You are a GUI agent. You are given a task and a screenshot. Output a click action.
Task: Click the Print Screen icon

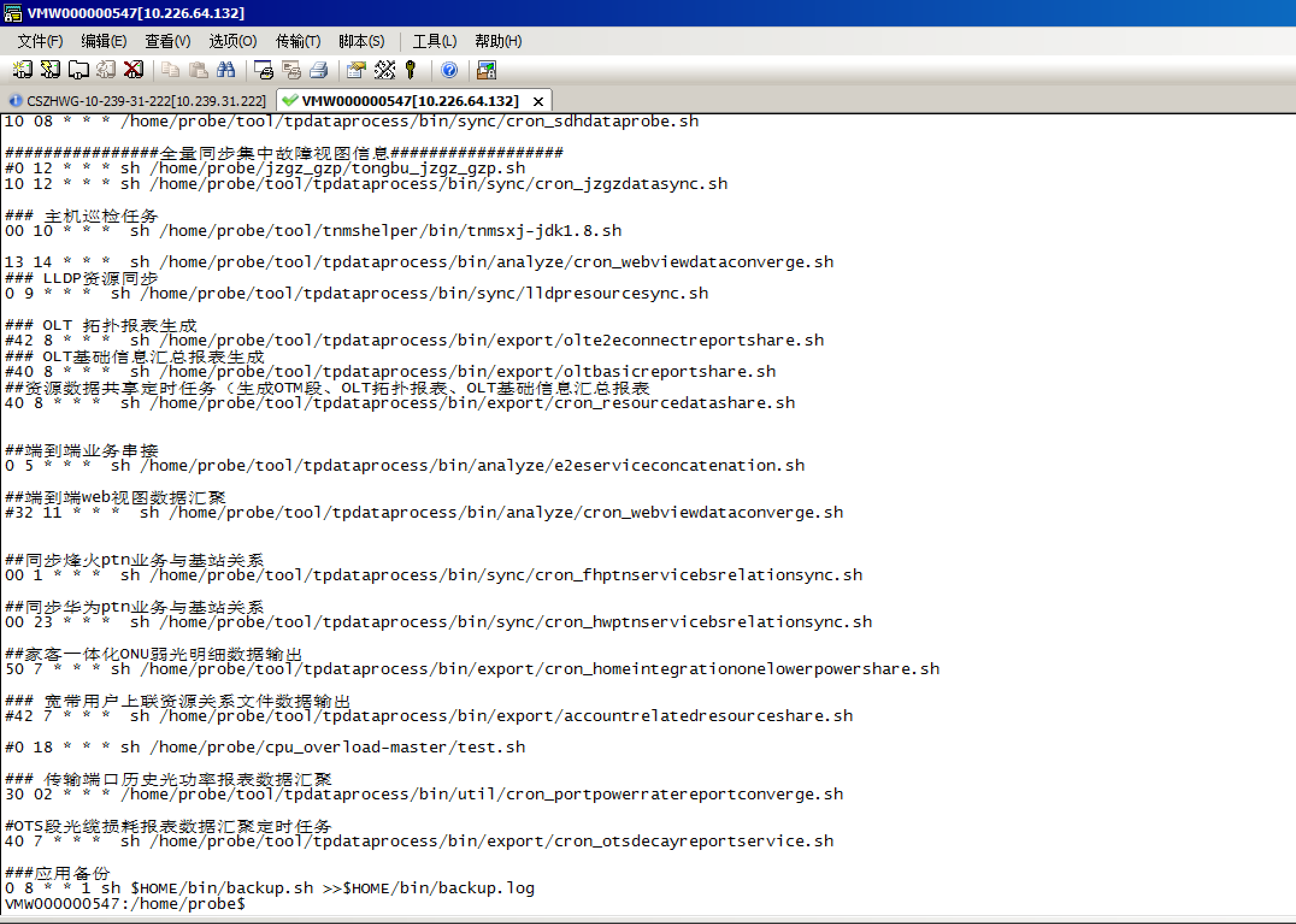tap(263, 70)
